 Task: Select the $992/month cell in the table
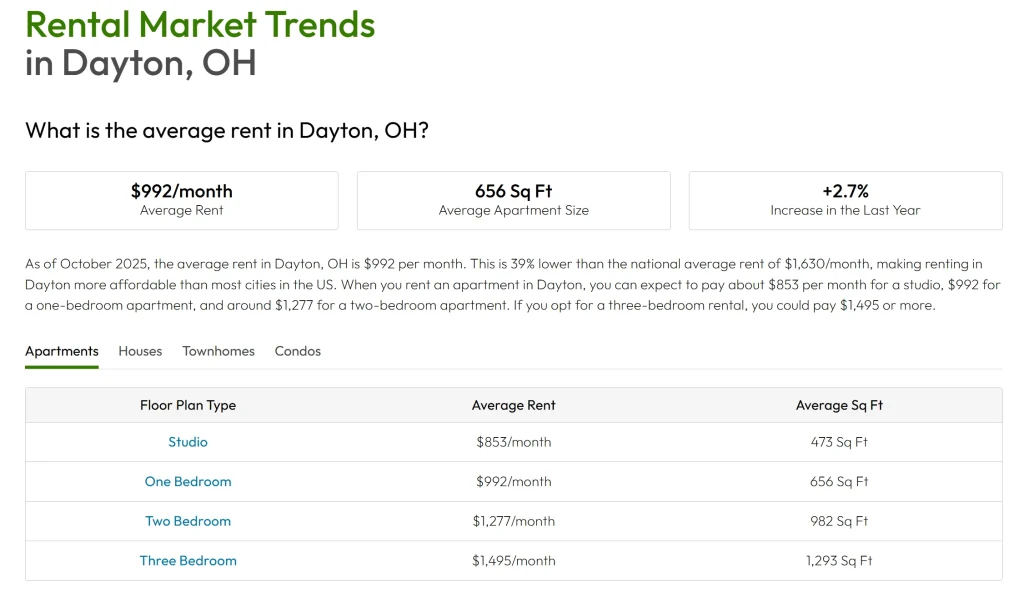[514, 481]
